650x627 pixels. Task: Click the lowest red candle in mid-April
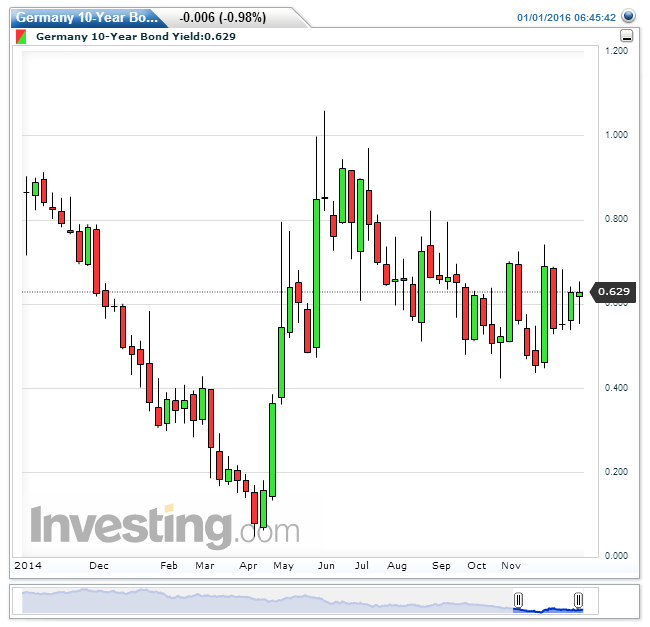(255, 508)
